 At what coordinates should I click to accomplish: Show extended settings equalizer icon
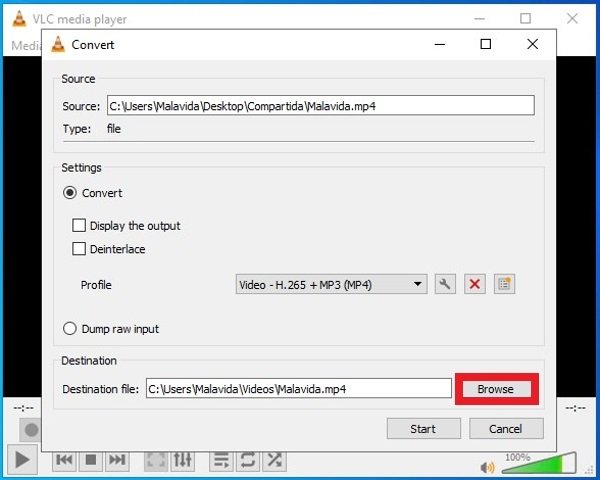point(183,460)
